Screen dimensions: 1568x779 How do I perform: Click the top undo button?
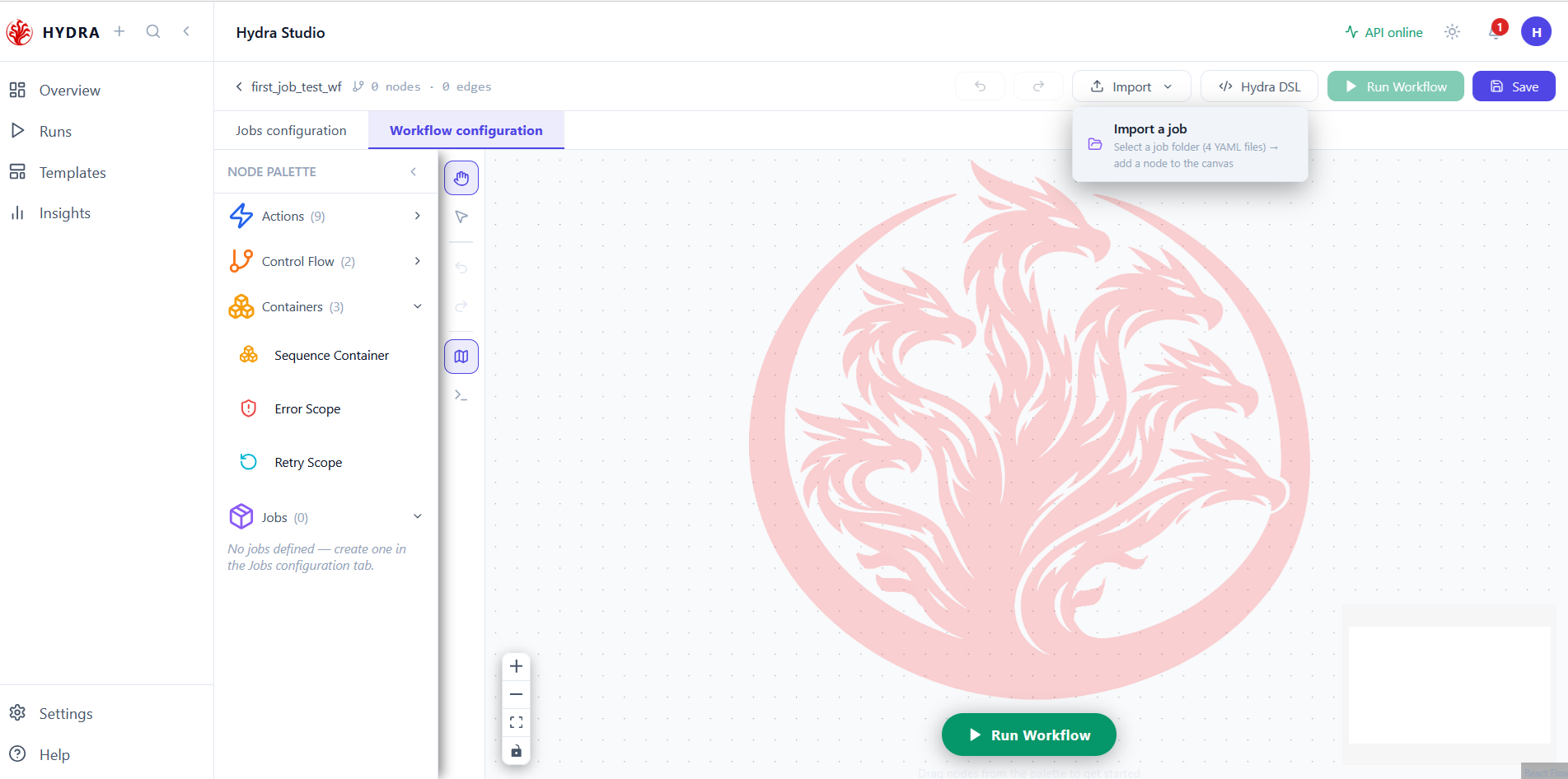981,86
